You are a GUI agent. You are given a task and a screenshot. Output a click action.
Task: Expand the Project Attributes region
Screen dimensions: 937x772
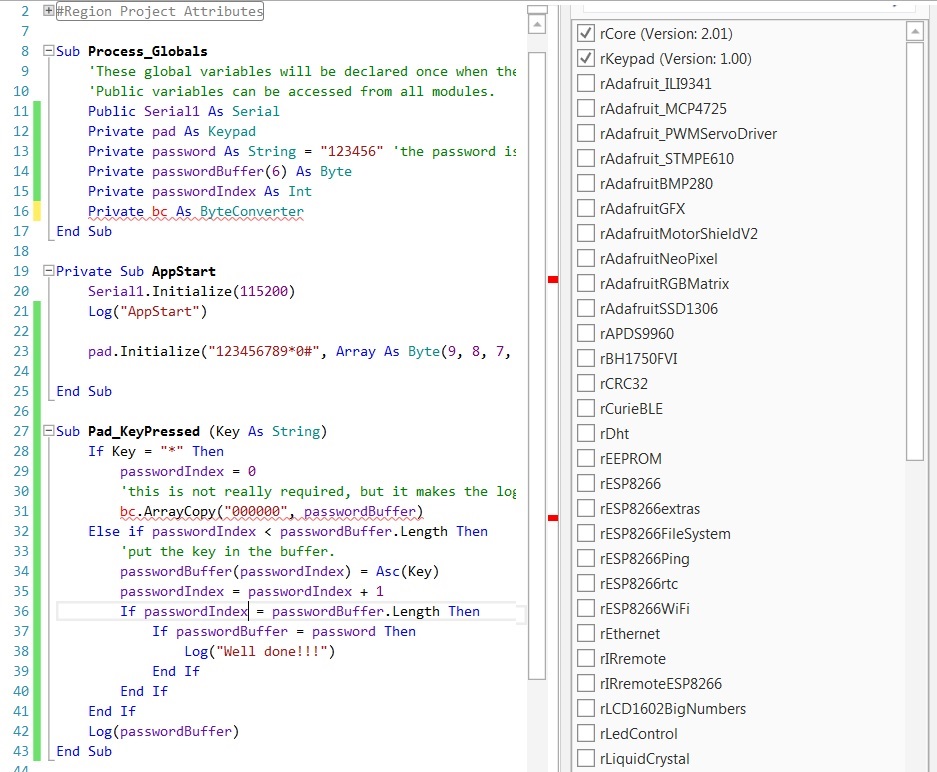point(48,11)
